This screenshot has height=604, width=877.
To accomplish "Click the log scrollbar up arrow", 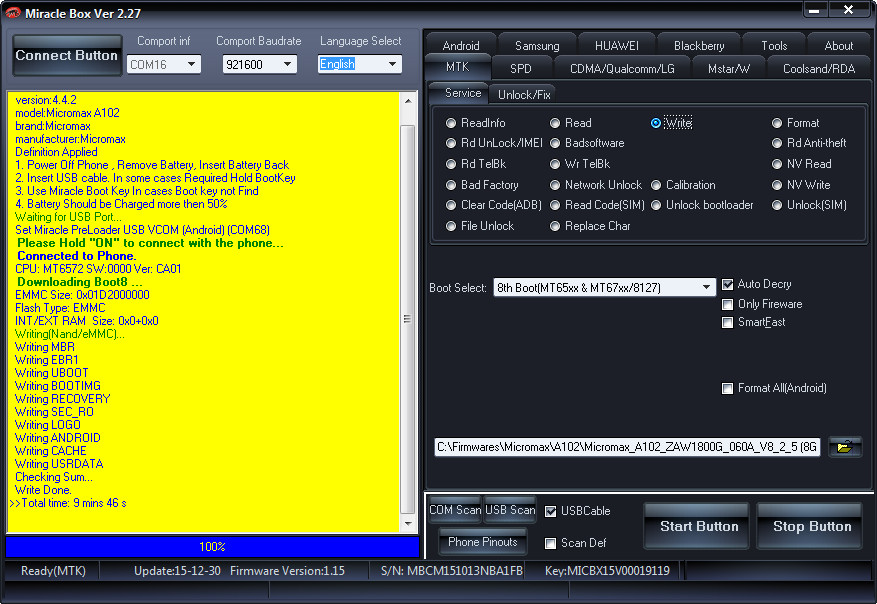I will (408, 101).
